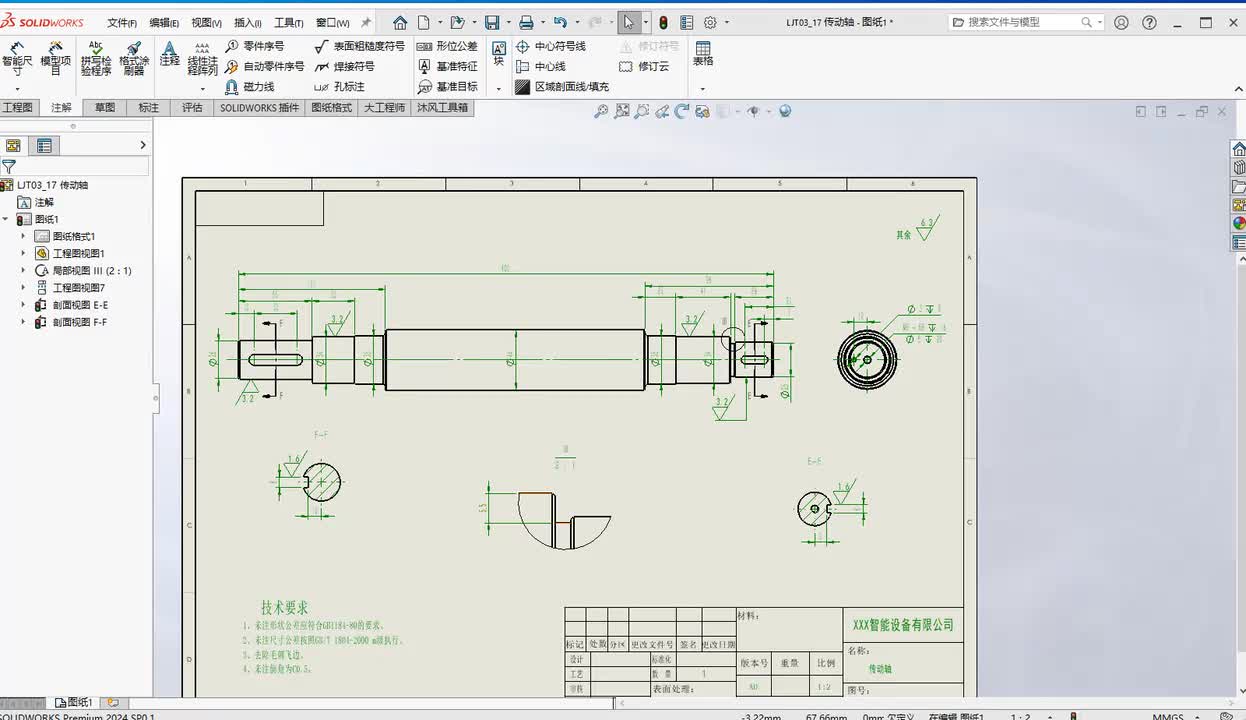Collapse the 图纸1 tree node

pyautogui.click(x=6, y=219)
